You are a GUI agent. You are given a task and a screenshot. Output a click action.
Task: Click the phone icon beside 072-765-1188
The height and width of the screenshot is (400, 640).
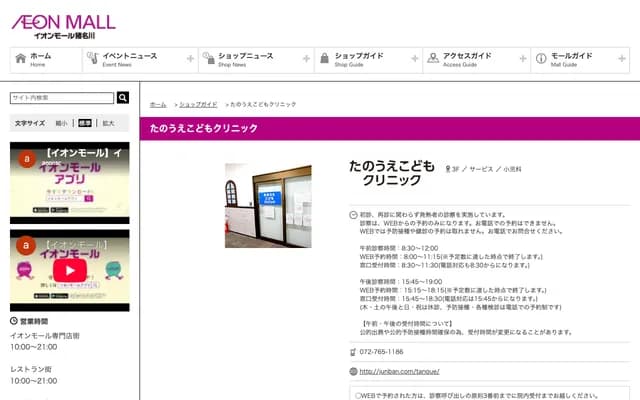[353, 352]
